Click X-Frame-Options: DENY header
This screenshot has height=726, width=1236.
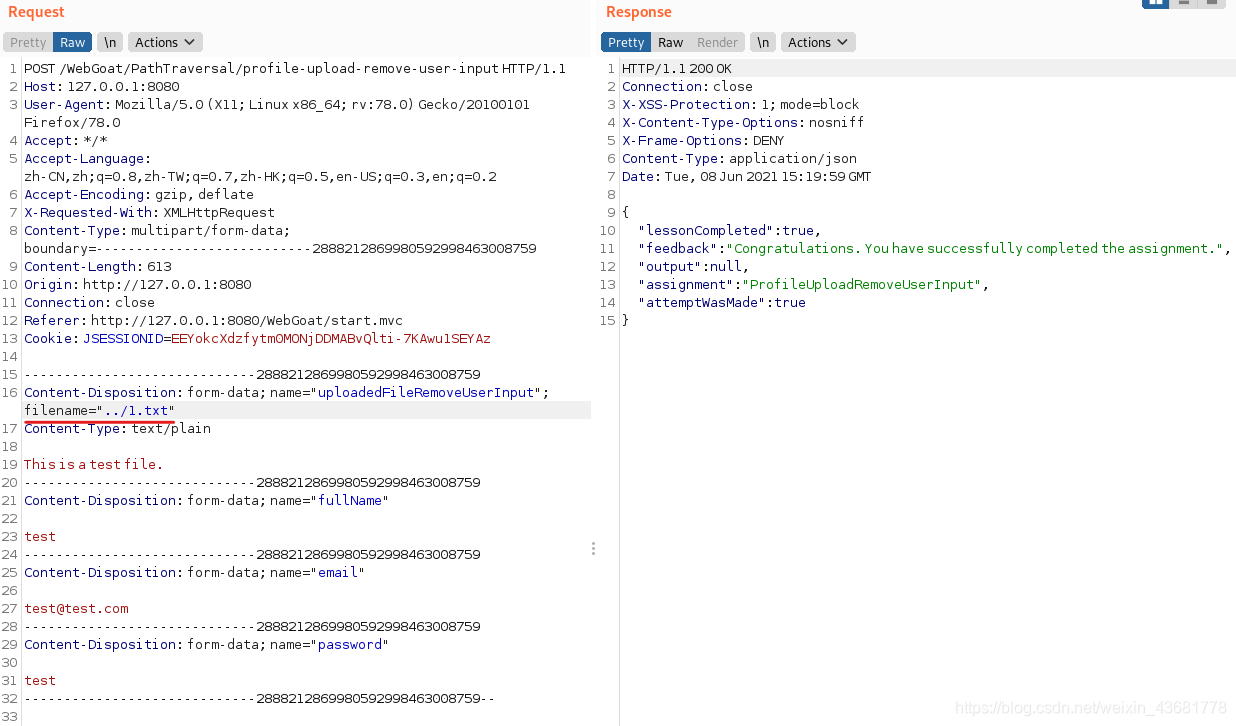(x=704, y=140)
